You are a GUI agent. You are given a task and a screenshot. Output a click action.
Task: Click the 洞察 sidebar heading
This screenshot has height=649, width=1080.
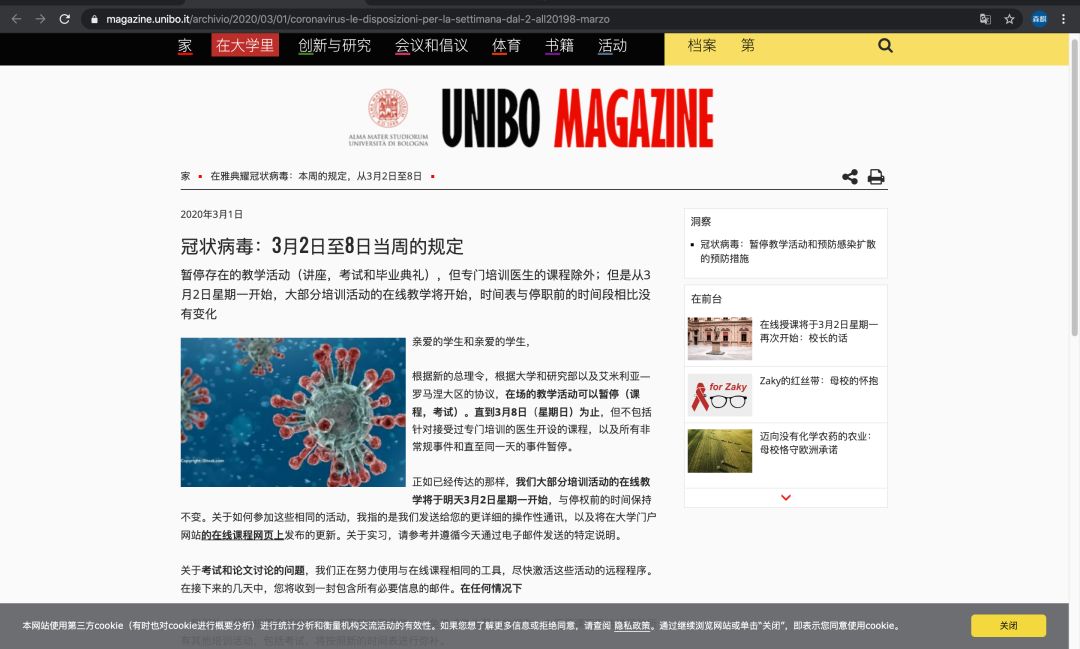coord(701,221)
